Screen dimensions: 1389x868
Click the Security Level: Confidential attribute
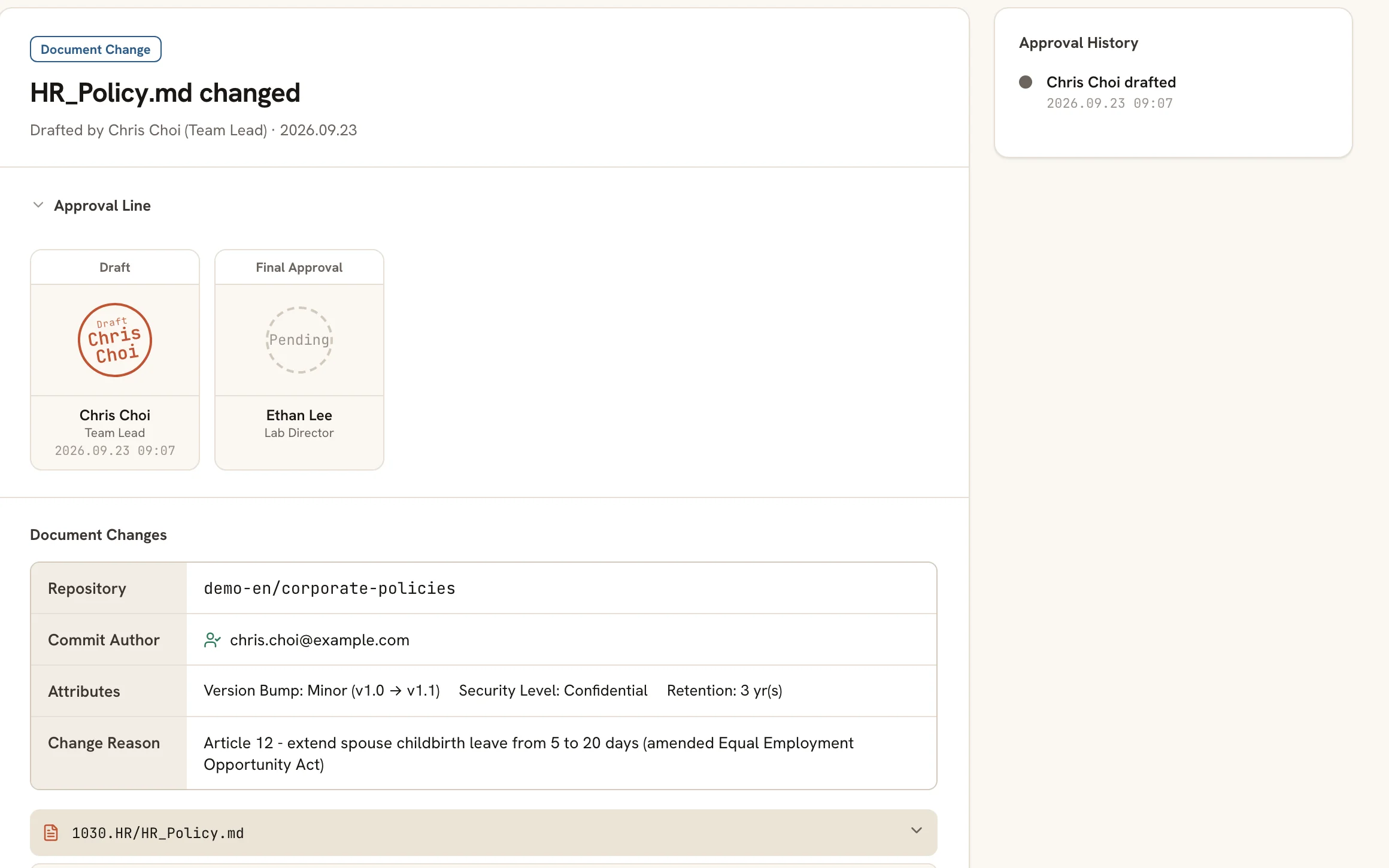pos(553,691)
